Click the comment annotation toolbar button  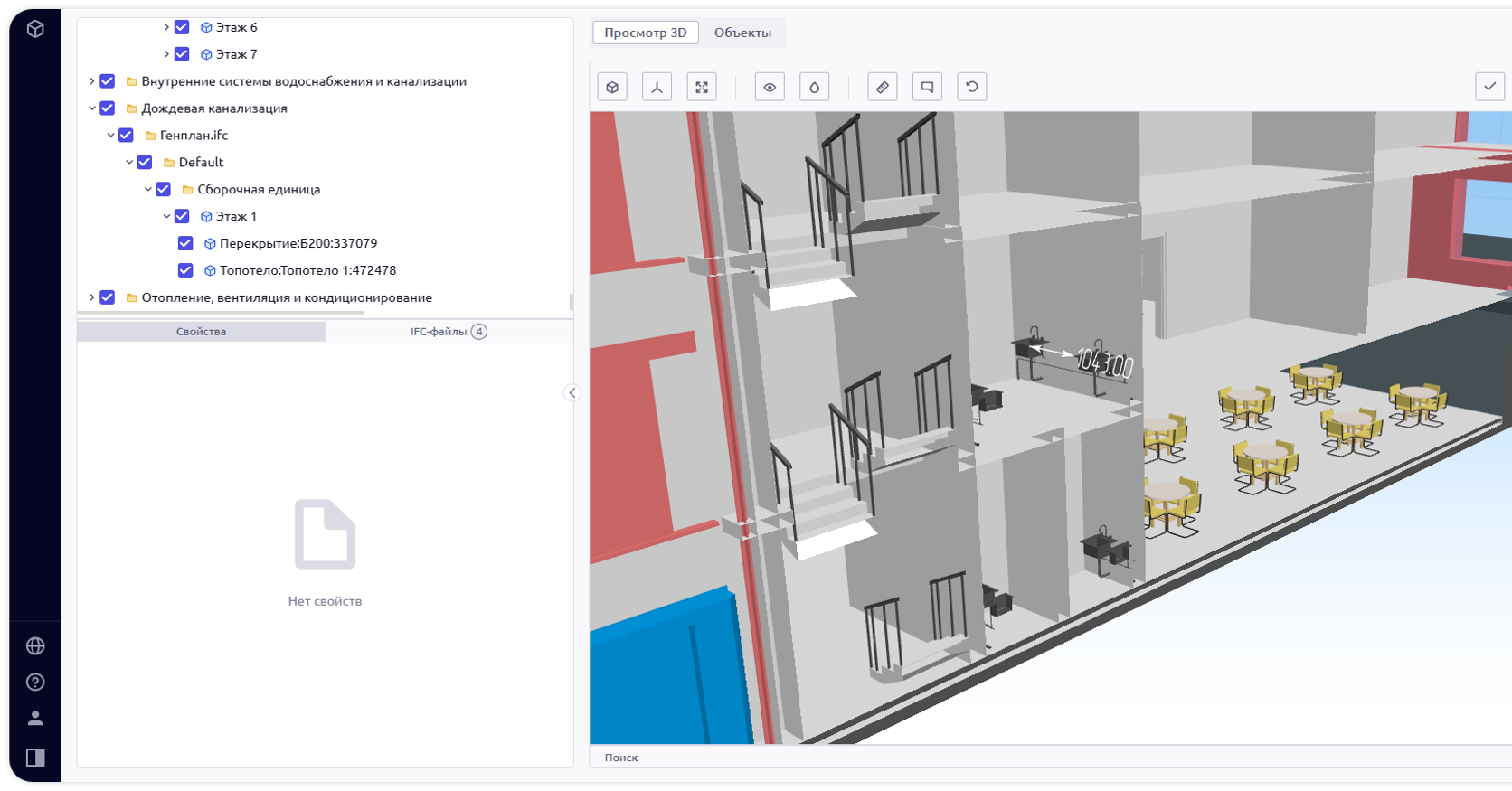tap(927, 87)
